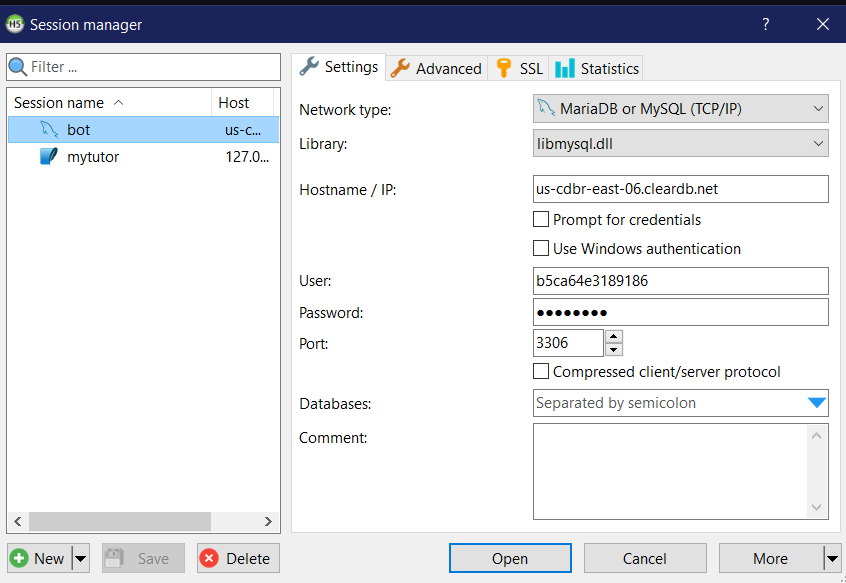
Task: Switch to the SSL tab
Action: (518, 68)
